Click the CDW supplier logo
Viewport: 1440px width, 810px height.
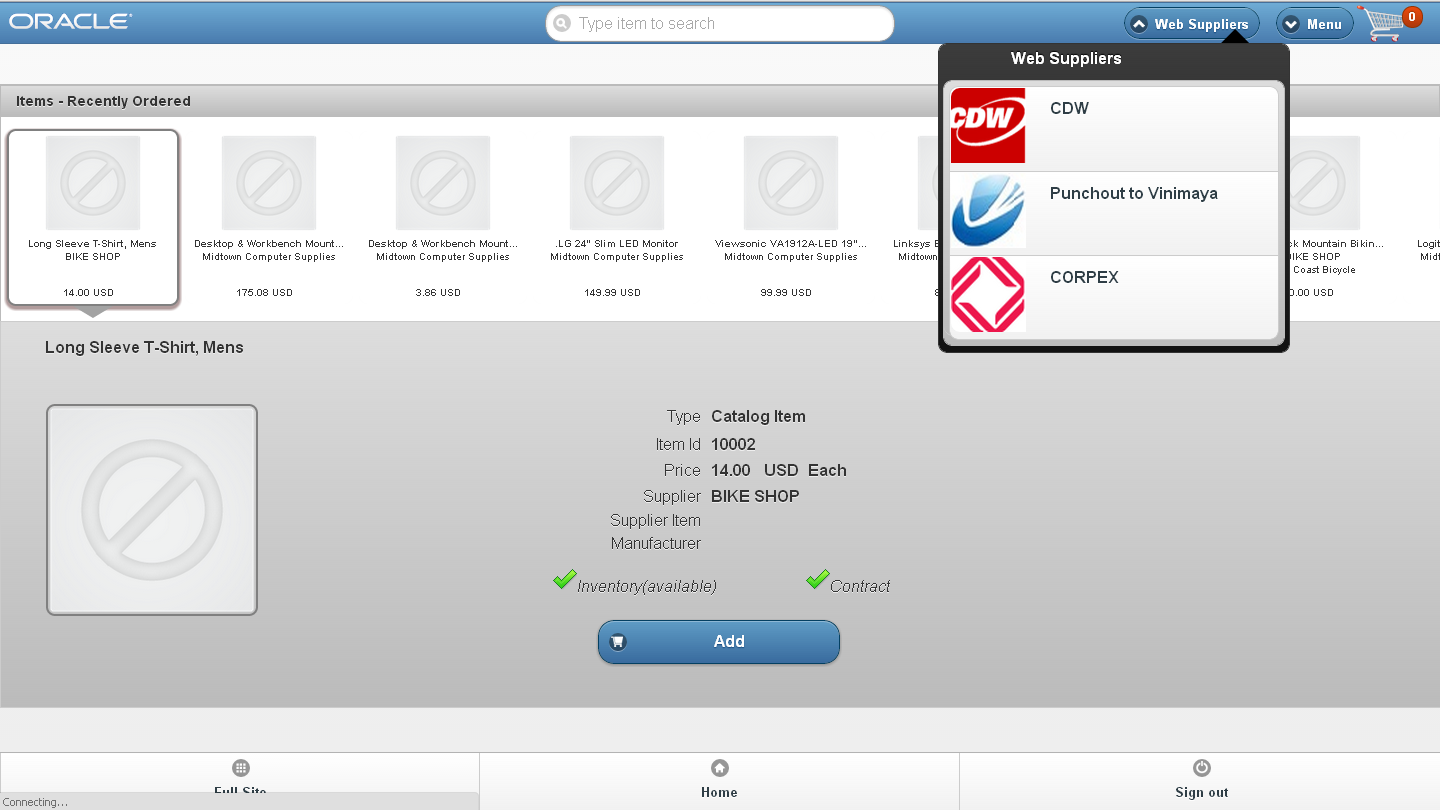(988, 125)
